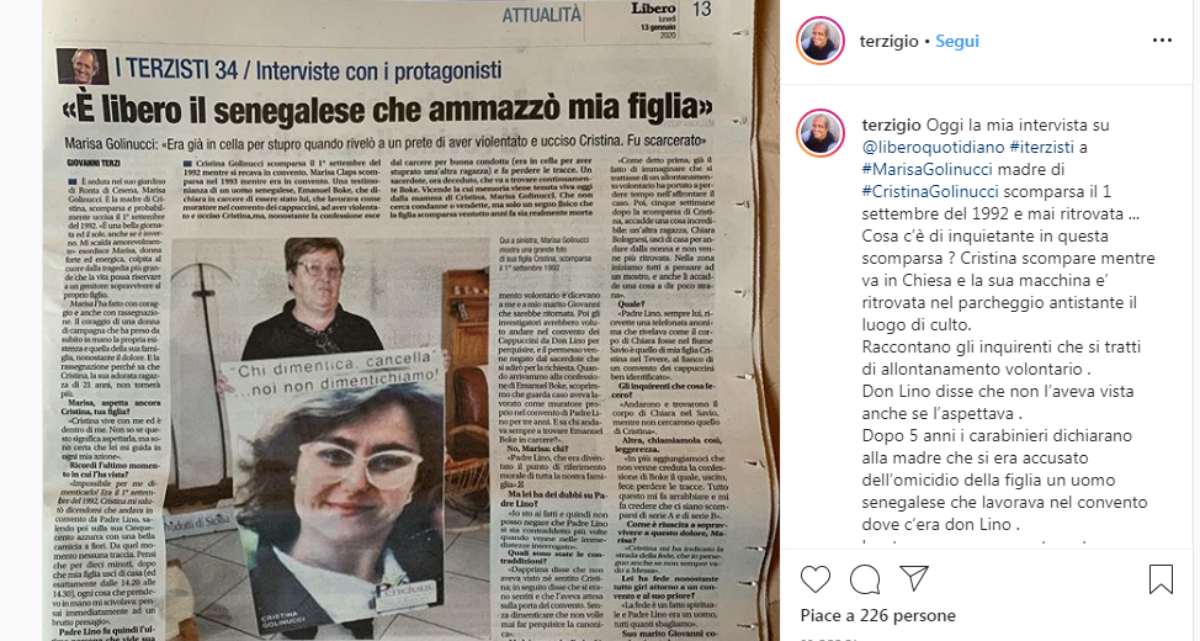This screenshot has height=641, width=1200.
Task: Open terzigio username in caption
Action: click(890, 125)
